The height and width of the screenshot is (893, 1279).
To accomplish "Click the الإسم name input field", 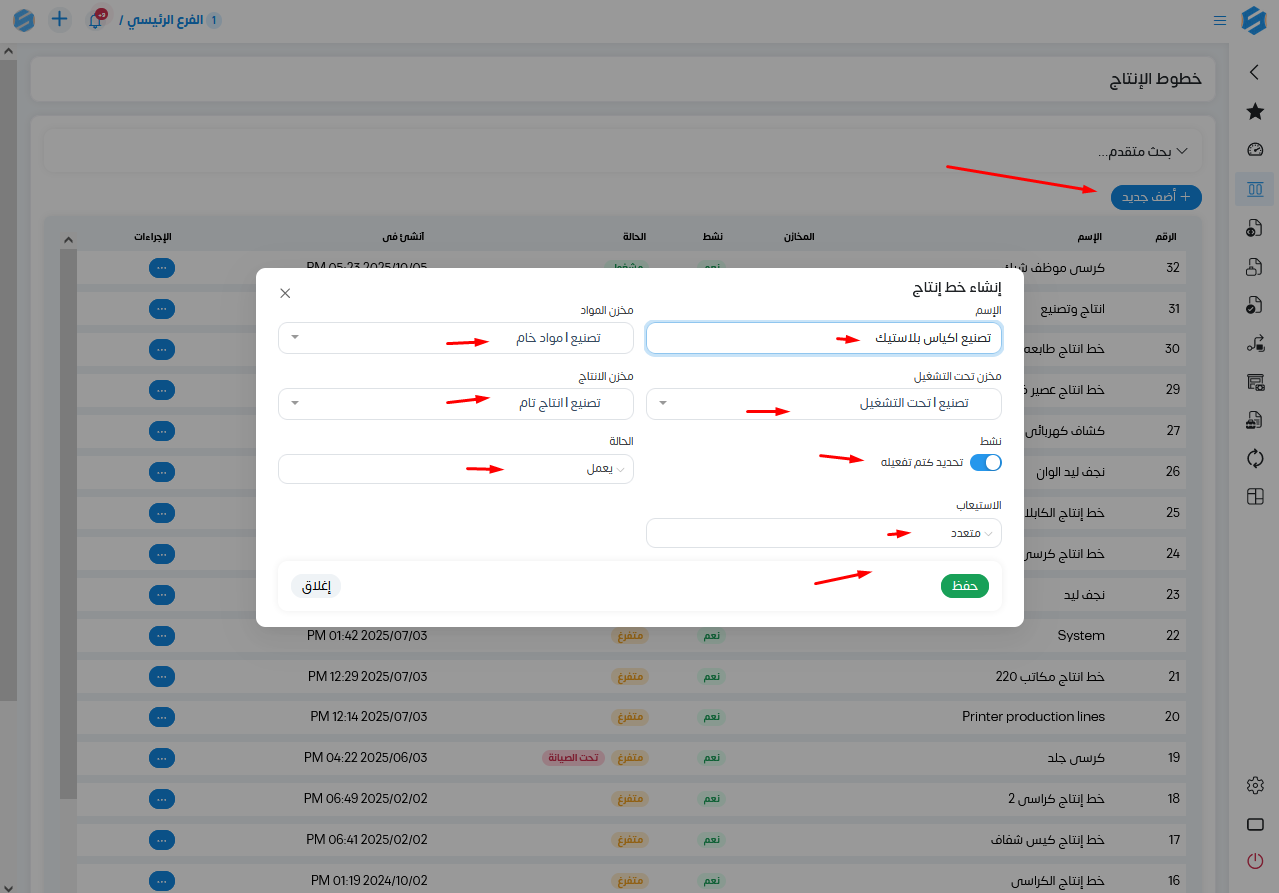I will (823, 338).
